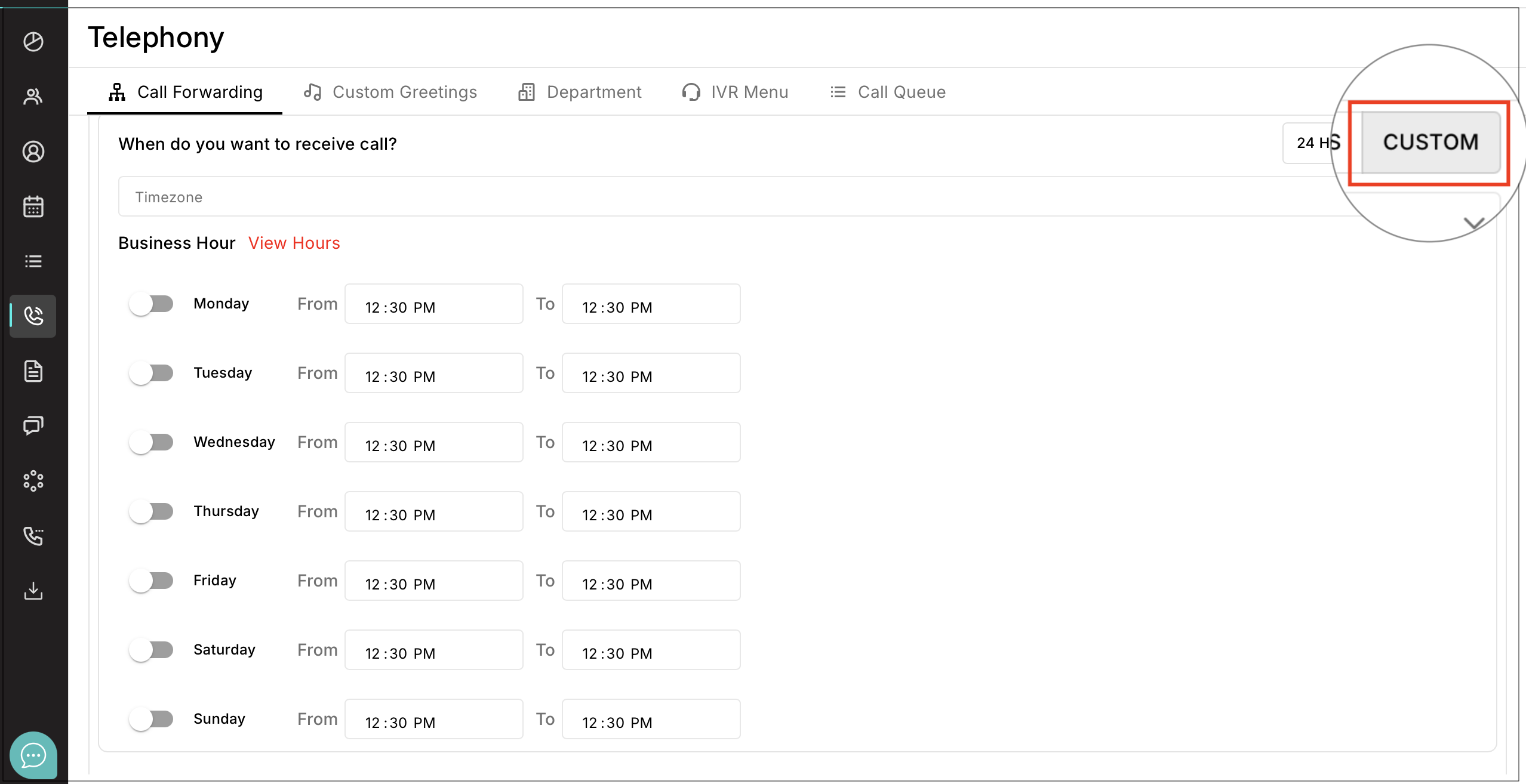Open the contacts group icon in sidebar
The width and height of the screenshot is (1526, 784).
(x=33, y=97)
